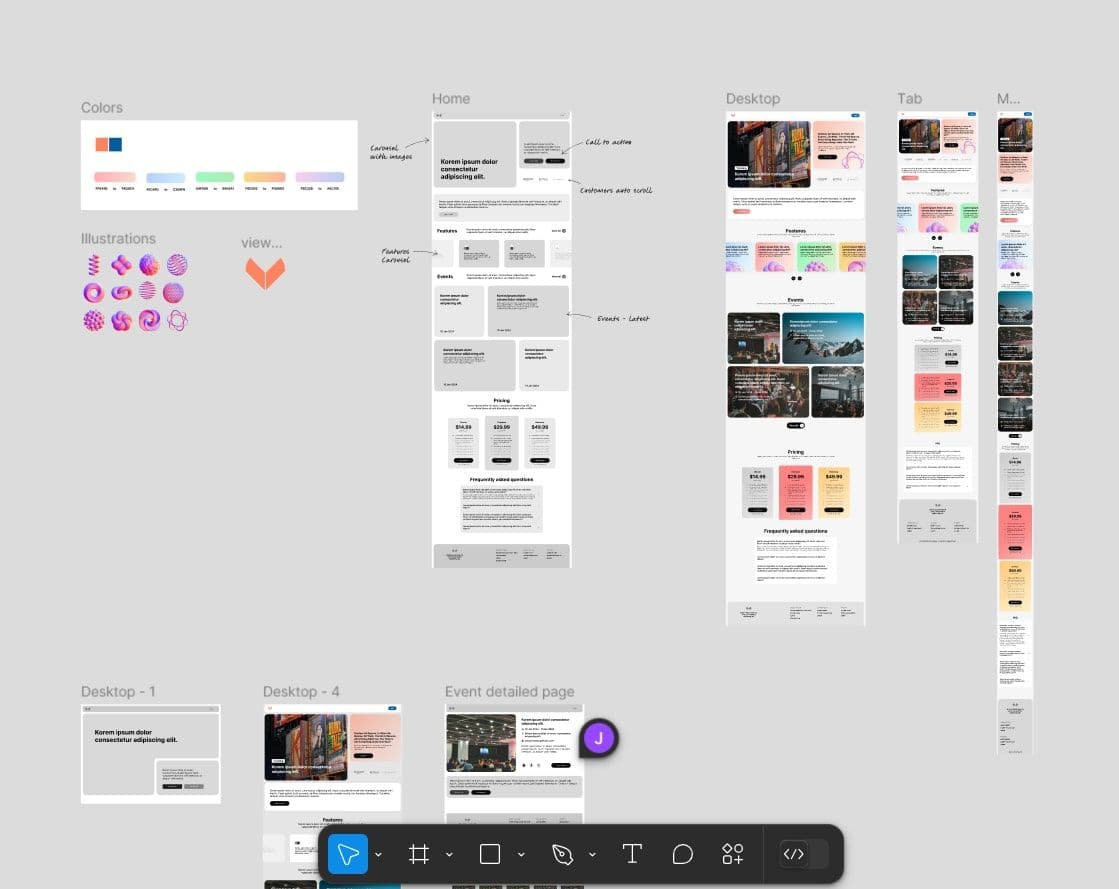Screen dimensions: 1119x889
Task: Select the Comment tool
Action: (x=682, y=854)
